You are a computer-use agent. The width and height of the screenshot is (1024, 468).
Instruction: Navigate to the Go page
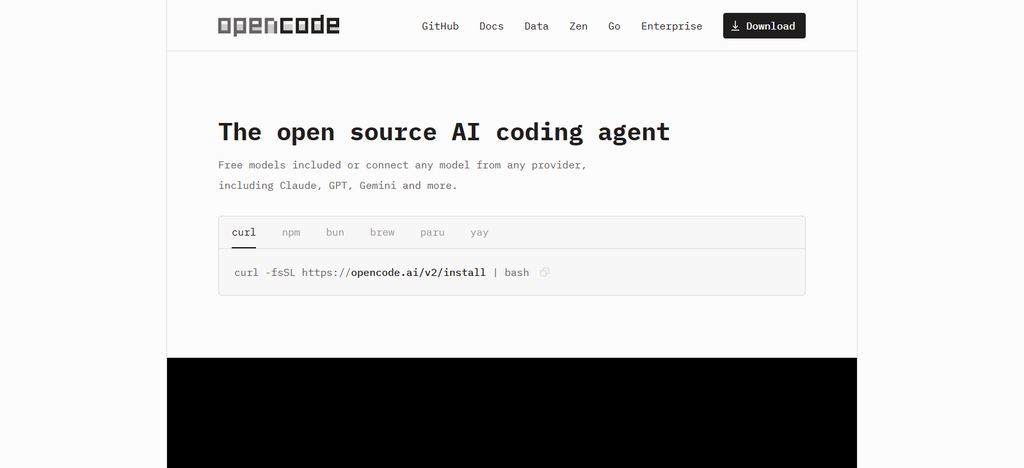tap(614, 26)
